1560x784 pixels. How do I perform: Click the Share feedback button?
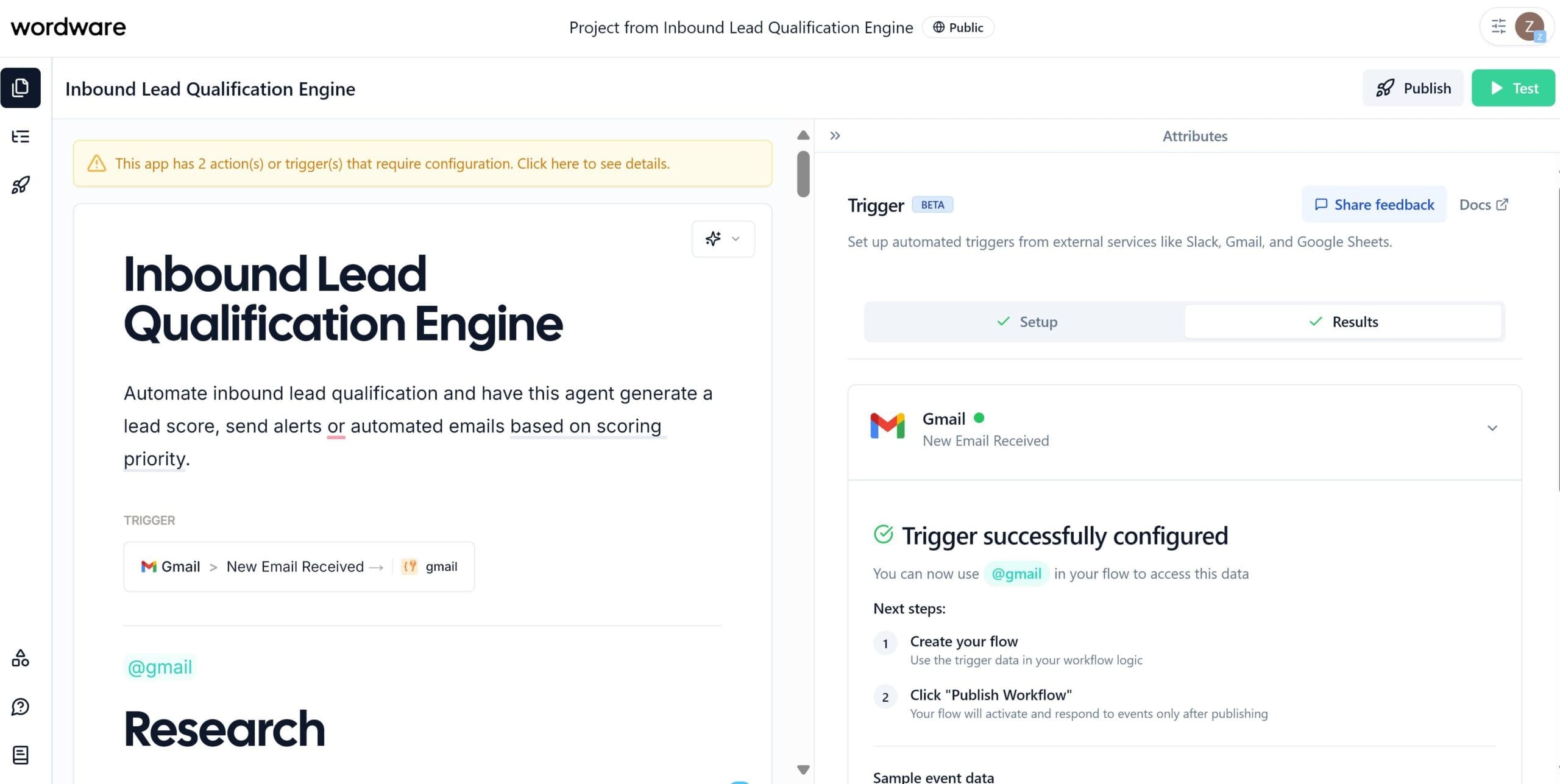coord(1374,205)
